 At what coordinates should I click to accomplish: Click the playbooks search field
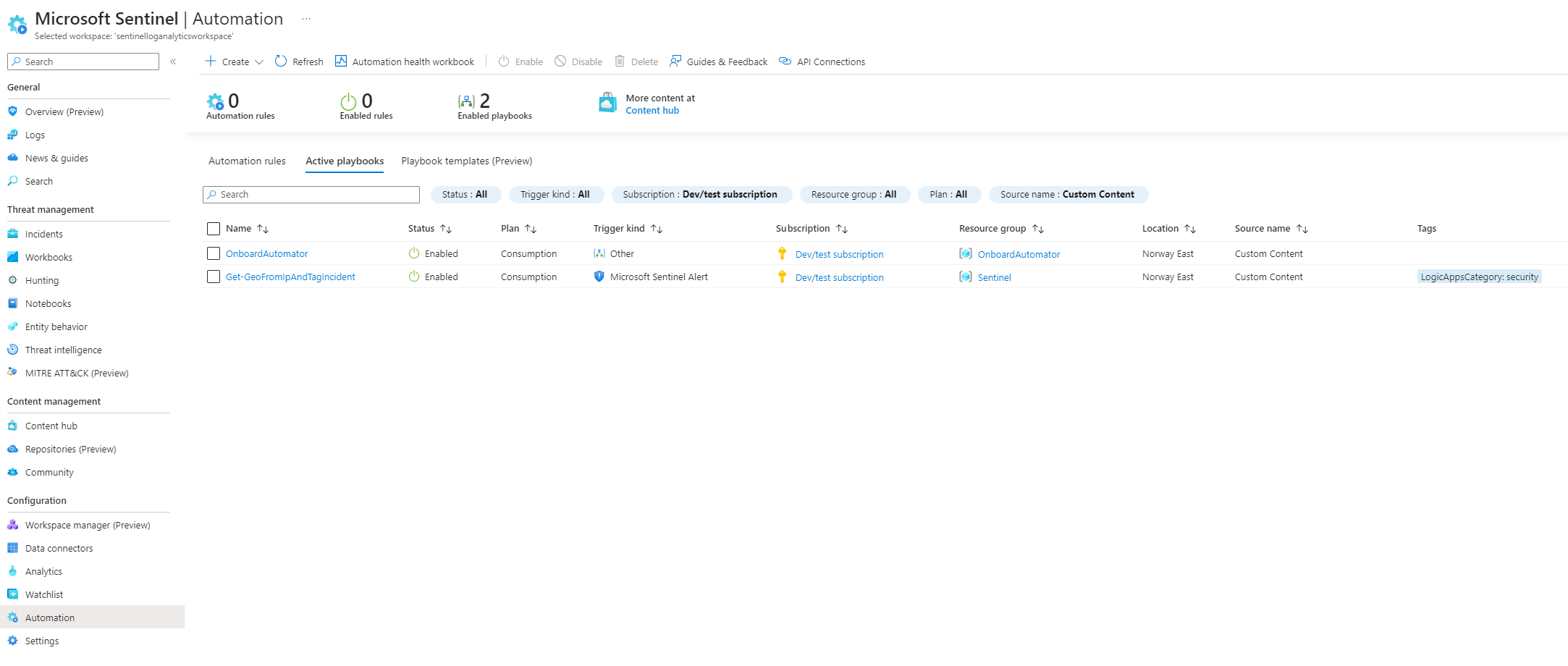coord(311,195)
